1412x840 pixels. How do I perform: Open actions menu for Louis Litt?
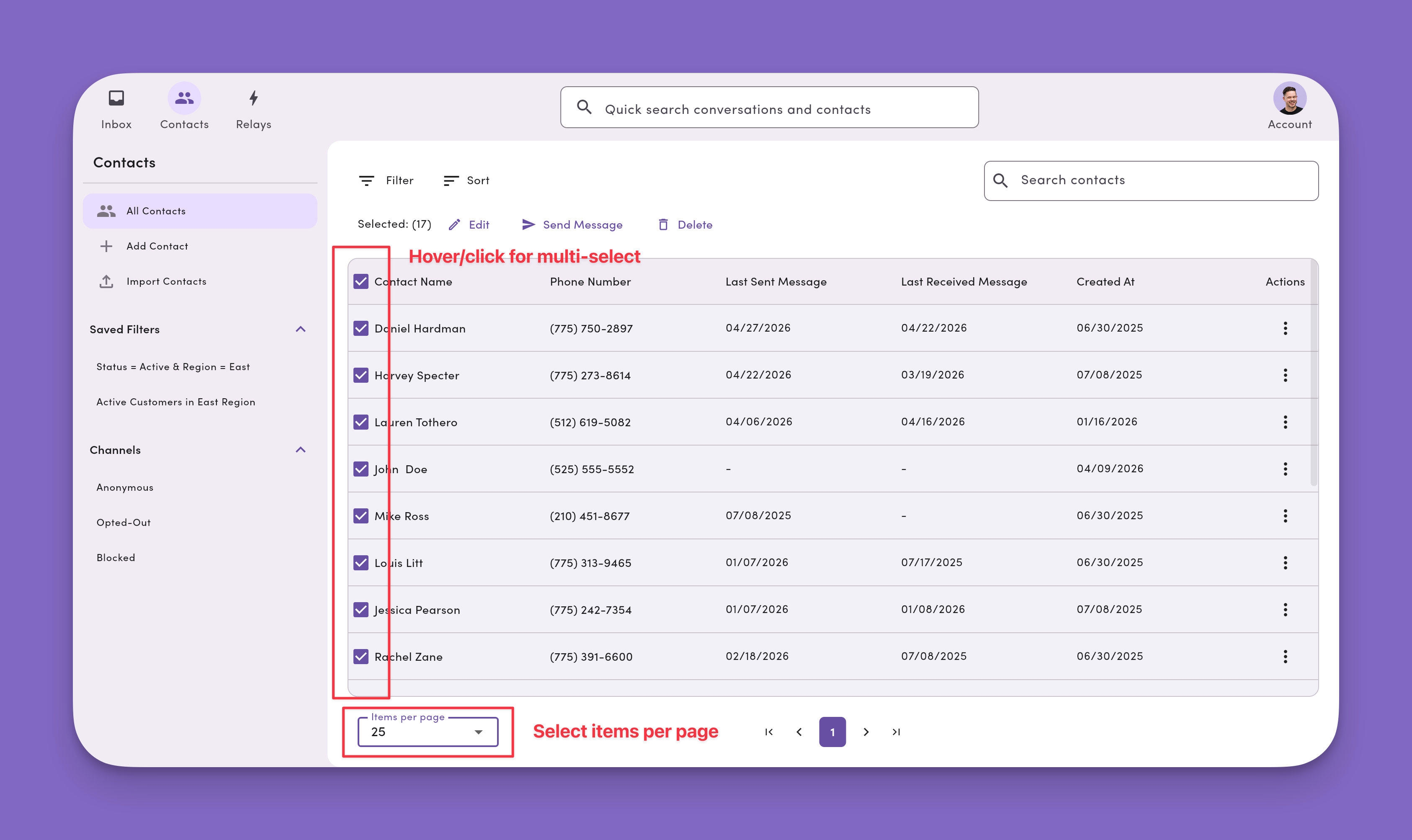1285,563
